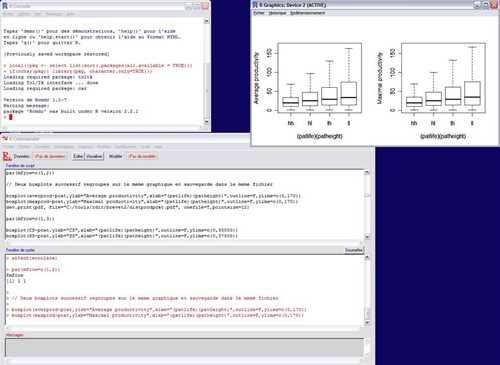Open Graphes menu in R Commander
Screen dimensions: 500x365
click(86, 147)
